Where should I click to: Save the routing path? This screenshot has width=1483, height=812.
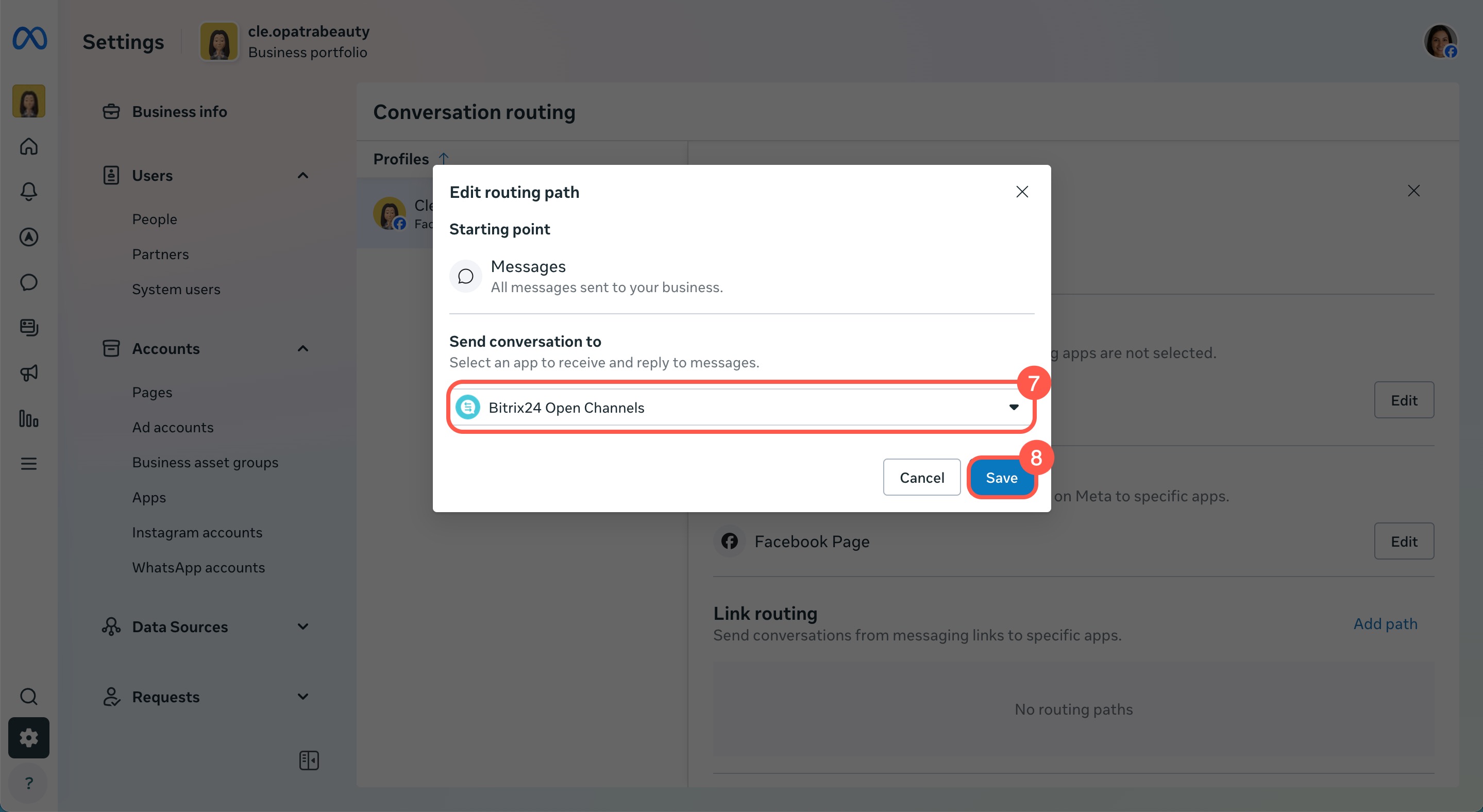click(1001, 478)
